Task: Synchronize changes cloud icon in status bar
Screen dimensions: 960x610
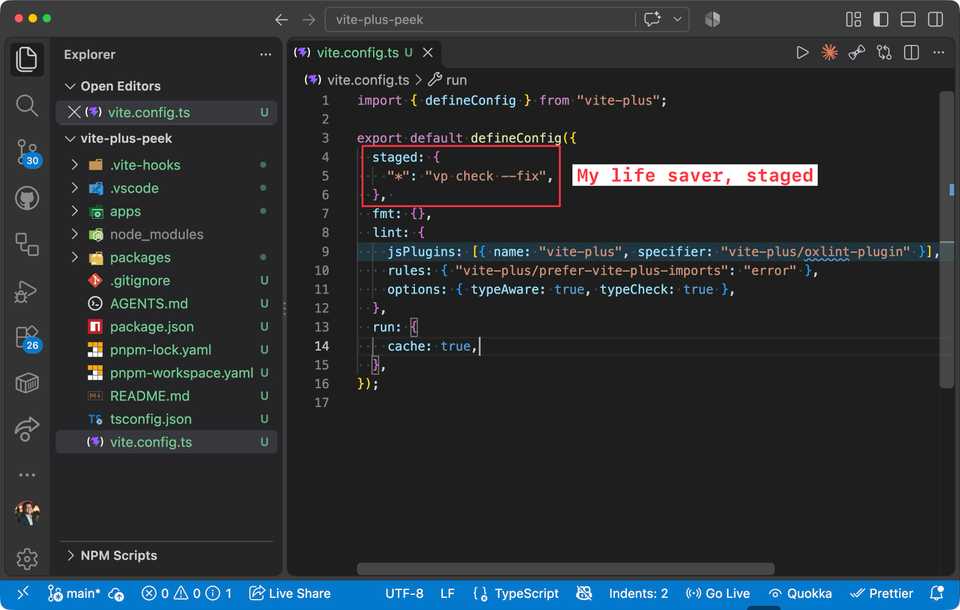Action: click(116, 593)
